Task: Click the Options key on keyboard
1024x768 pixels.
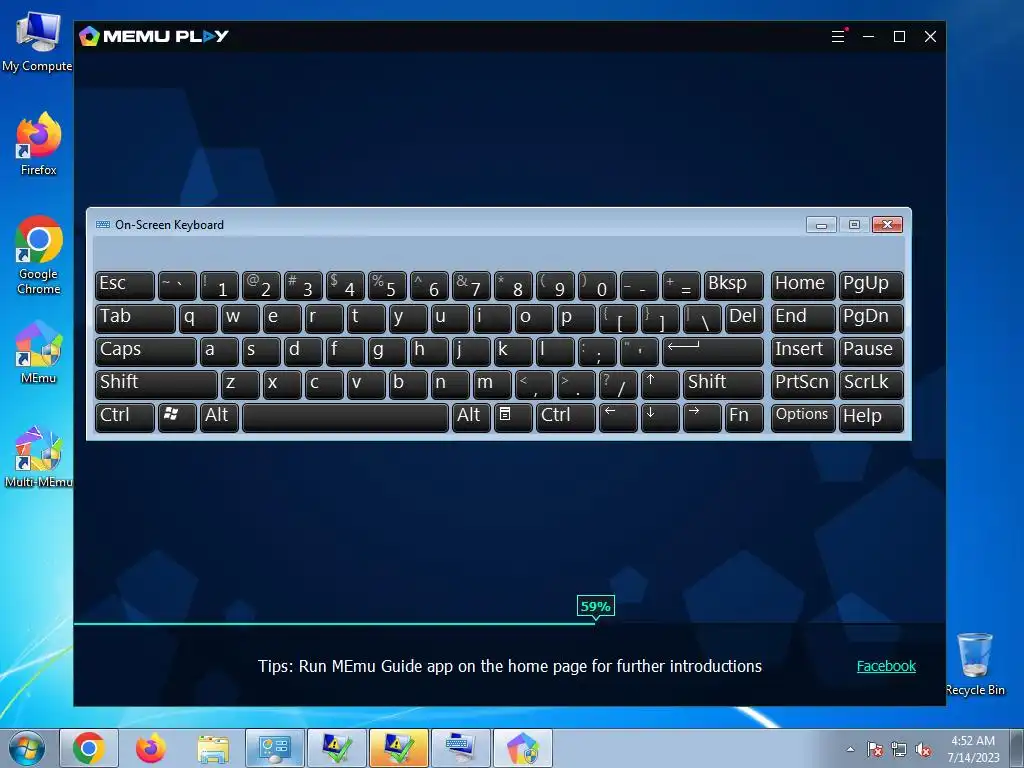Action: [x=803, y=417]
